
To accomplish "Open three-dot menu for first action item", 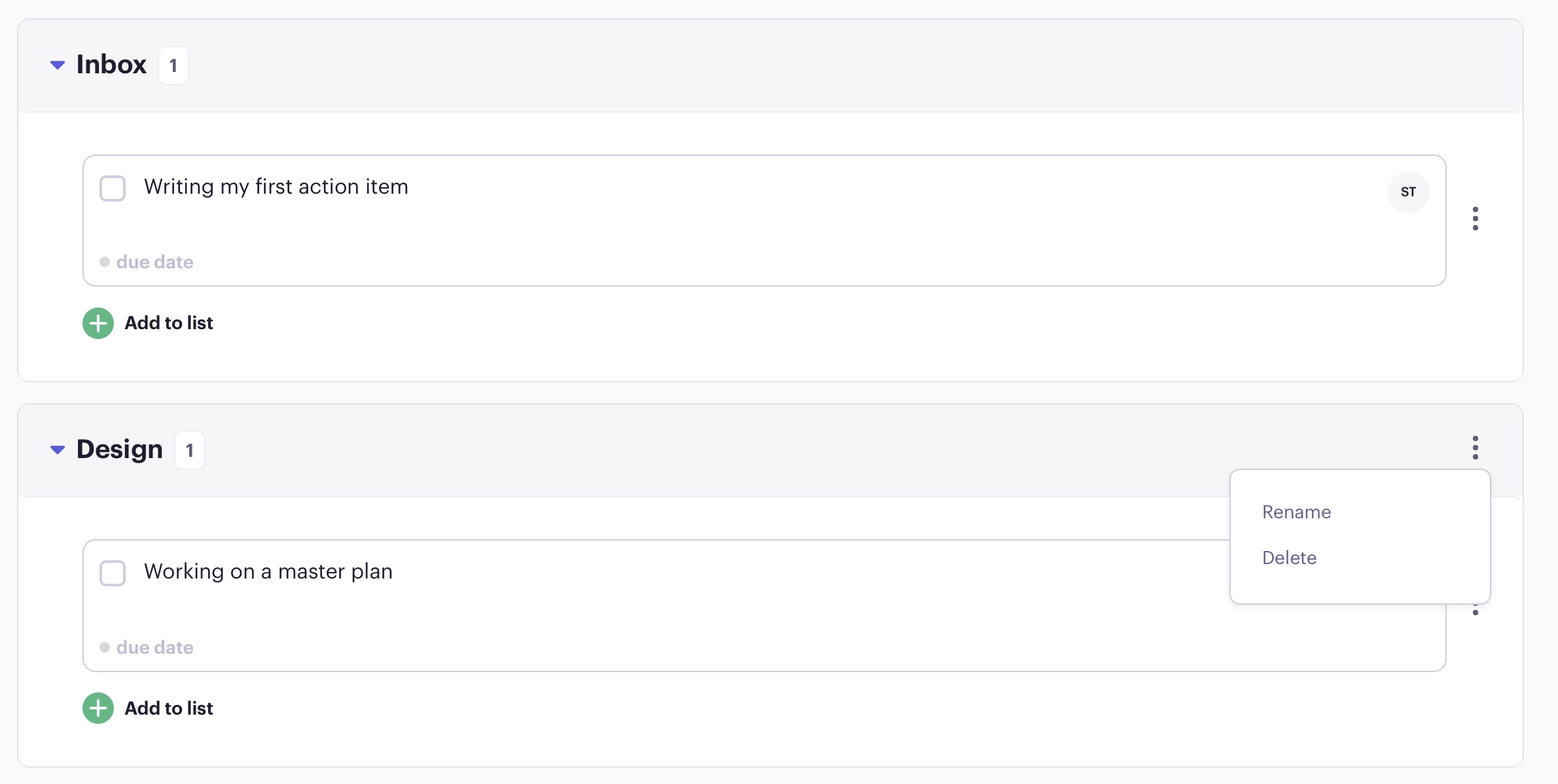I will [x=1475, y=219].
